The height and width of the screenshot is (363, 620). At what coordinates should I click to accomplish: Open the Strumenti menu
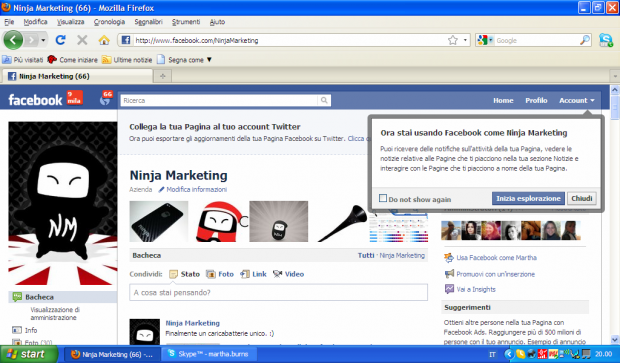point(186,22)
